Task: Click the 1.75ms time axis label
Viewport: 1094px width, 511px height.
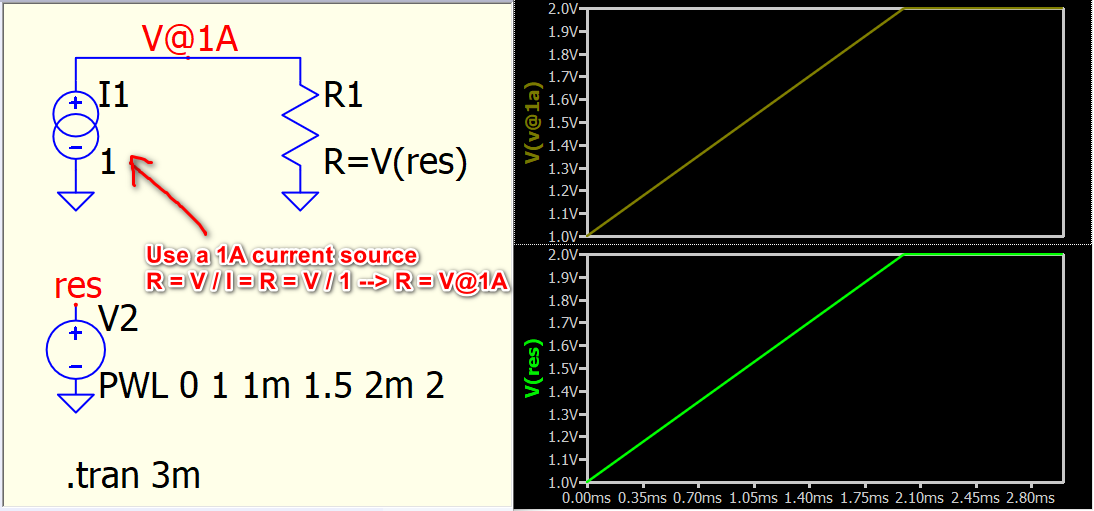Action: pos(864,498)
